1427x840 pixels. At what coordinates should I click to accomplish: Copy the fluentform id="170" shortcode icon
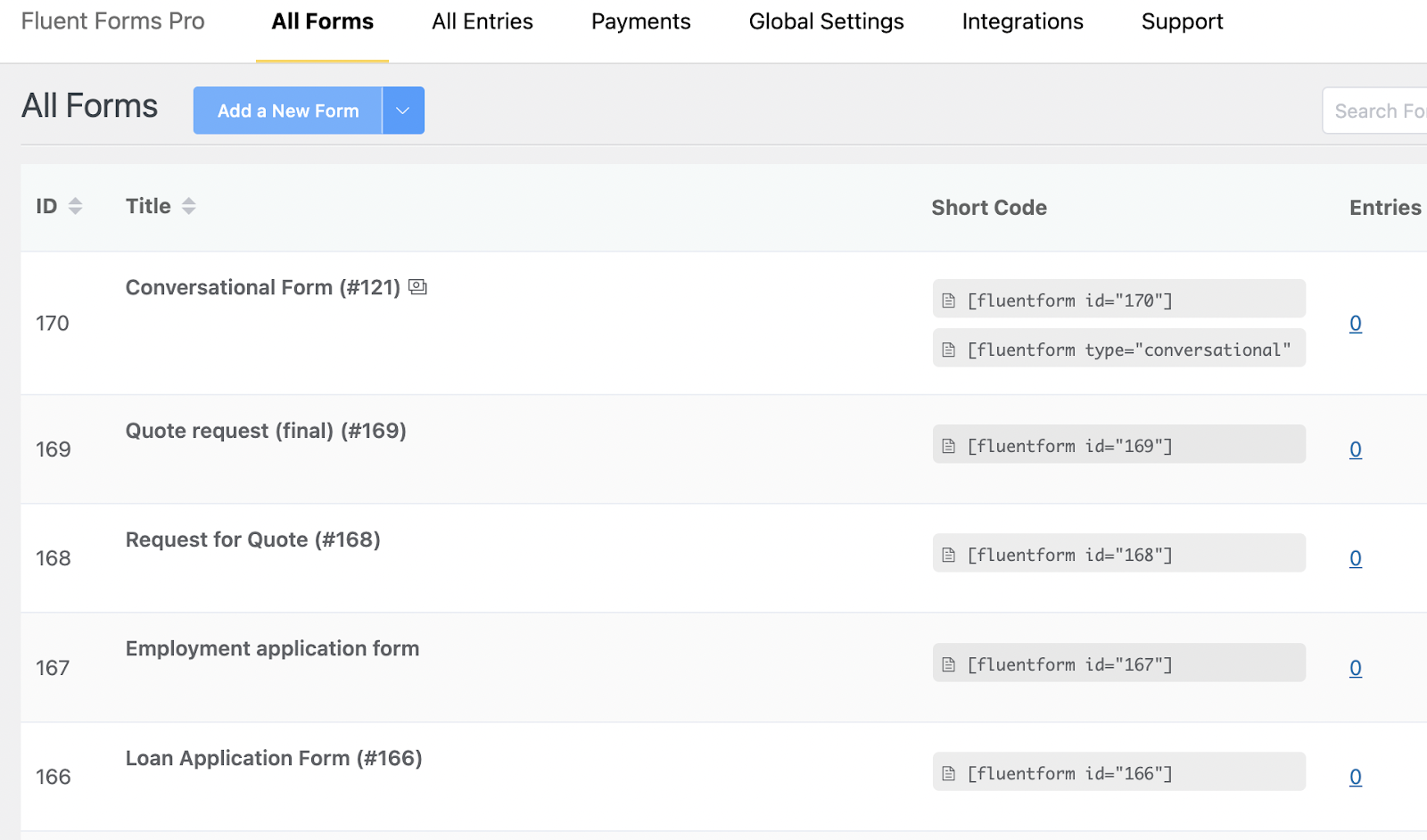949,301
